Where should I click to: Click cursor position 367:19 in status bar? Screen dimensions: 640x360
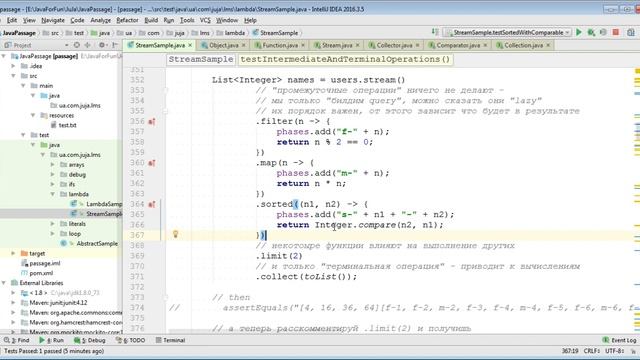pos(570,351)
